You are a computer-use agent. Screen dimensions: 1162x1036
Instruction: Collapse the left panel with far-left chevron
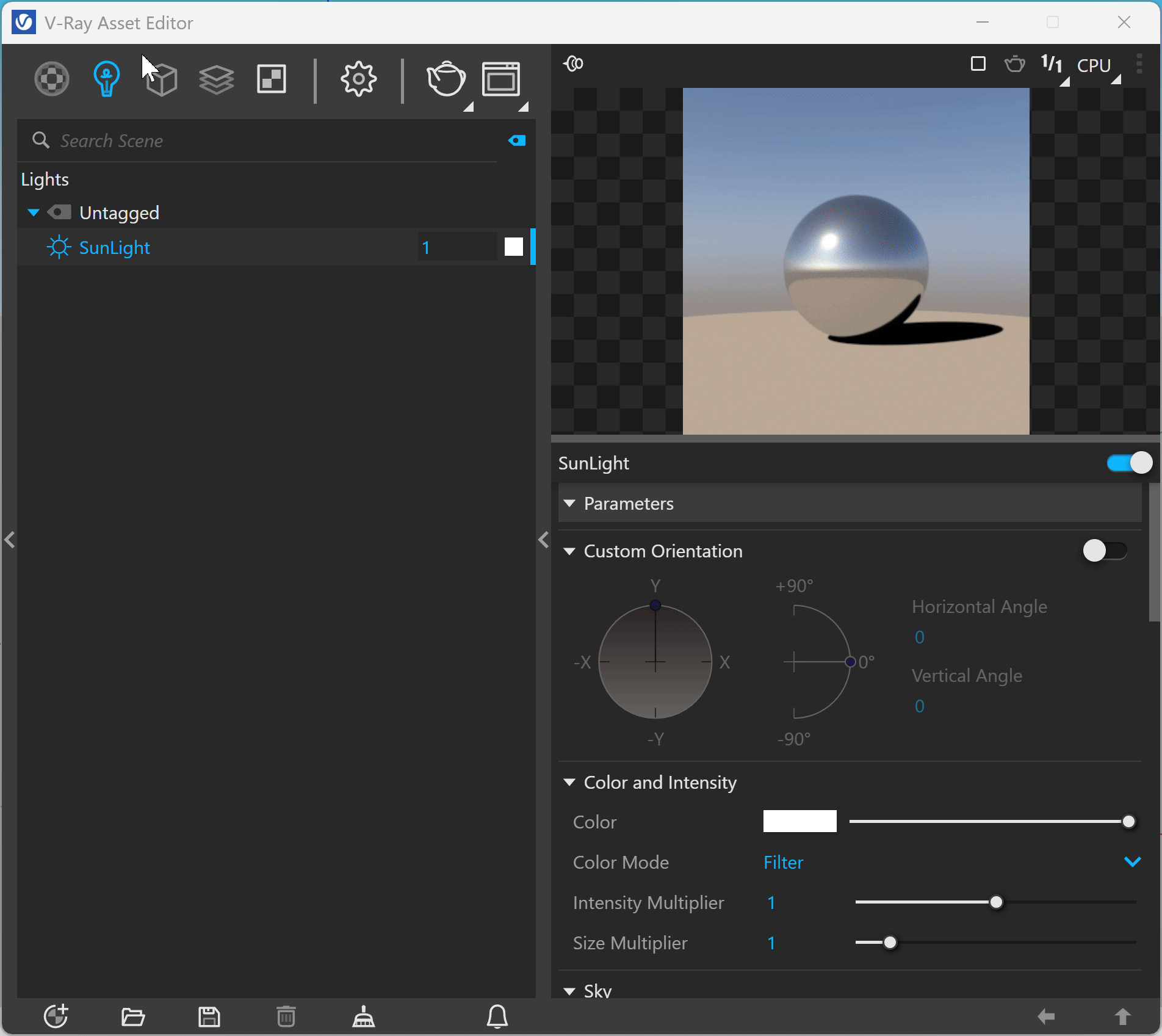[9, 540]
